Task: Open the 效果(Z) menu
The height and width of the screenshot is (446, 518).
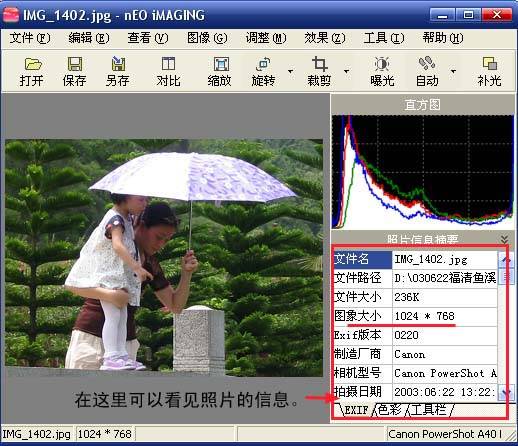Action: 325,38
